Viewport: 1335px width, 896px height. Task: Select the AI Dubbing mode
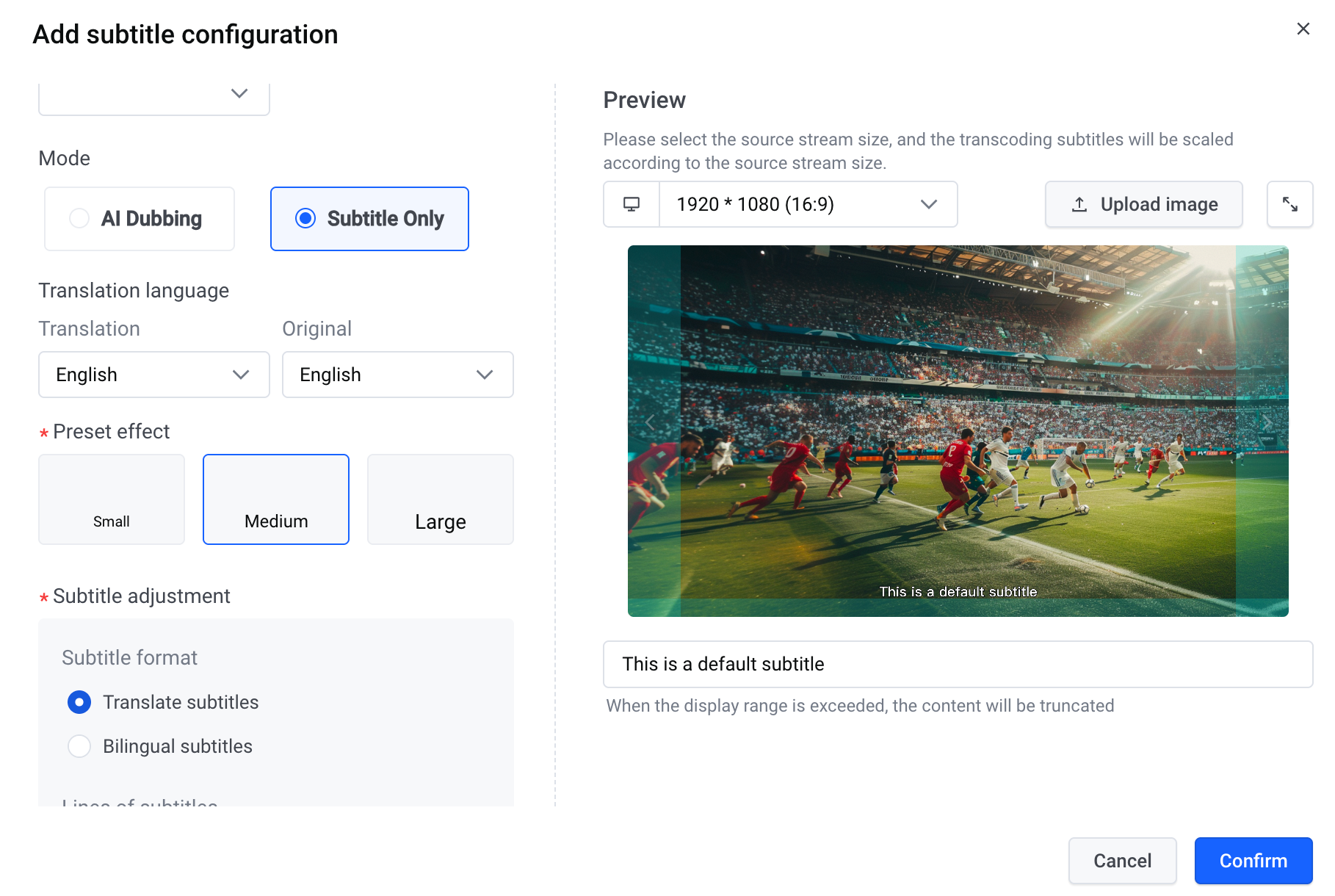pos(140,219)
